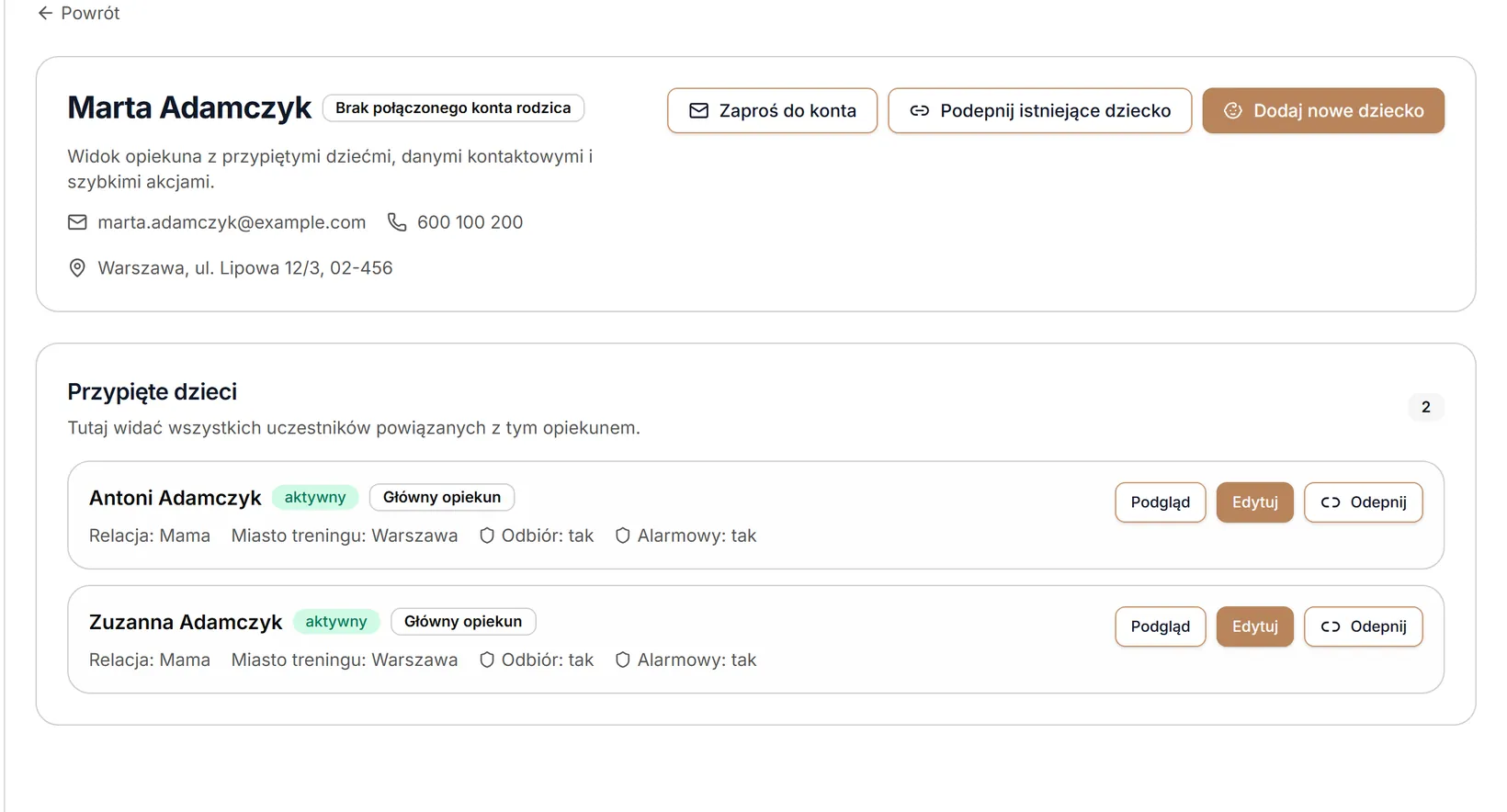Click the phone number 600 100 200
This screenshot has width=1507, height=812.
pyautogui.click(x=470, y=222)
